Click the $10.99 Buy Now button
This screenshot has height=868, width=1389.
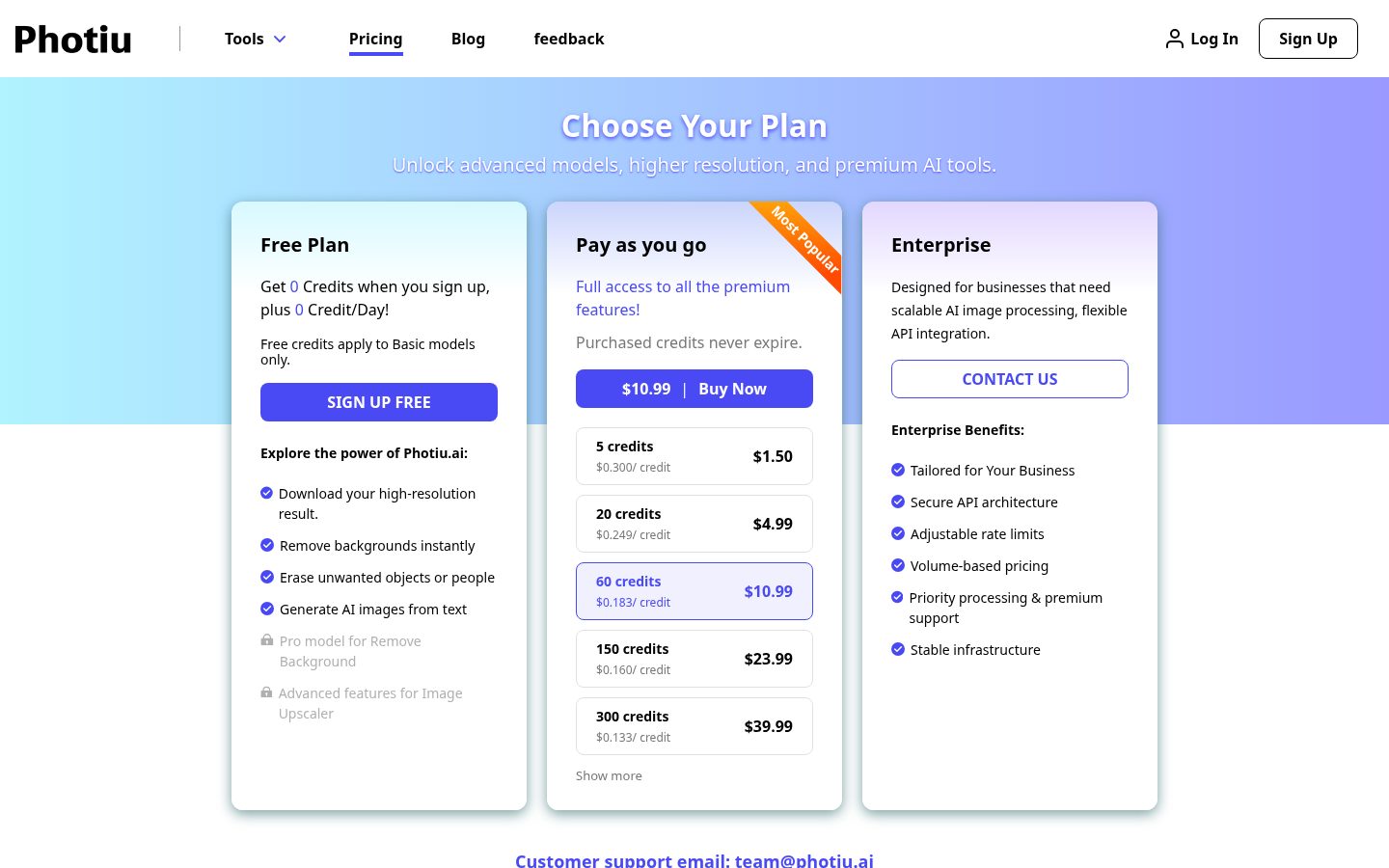click(694, 389)
